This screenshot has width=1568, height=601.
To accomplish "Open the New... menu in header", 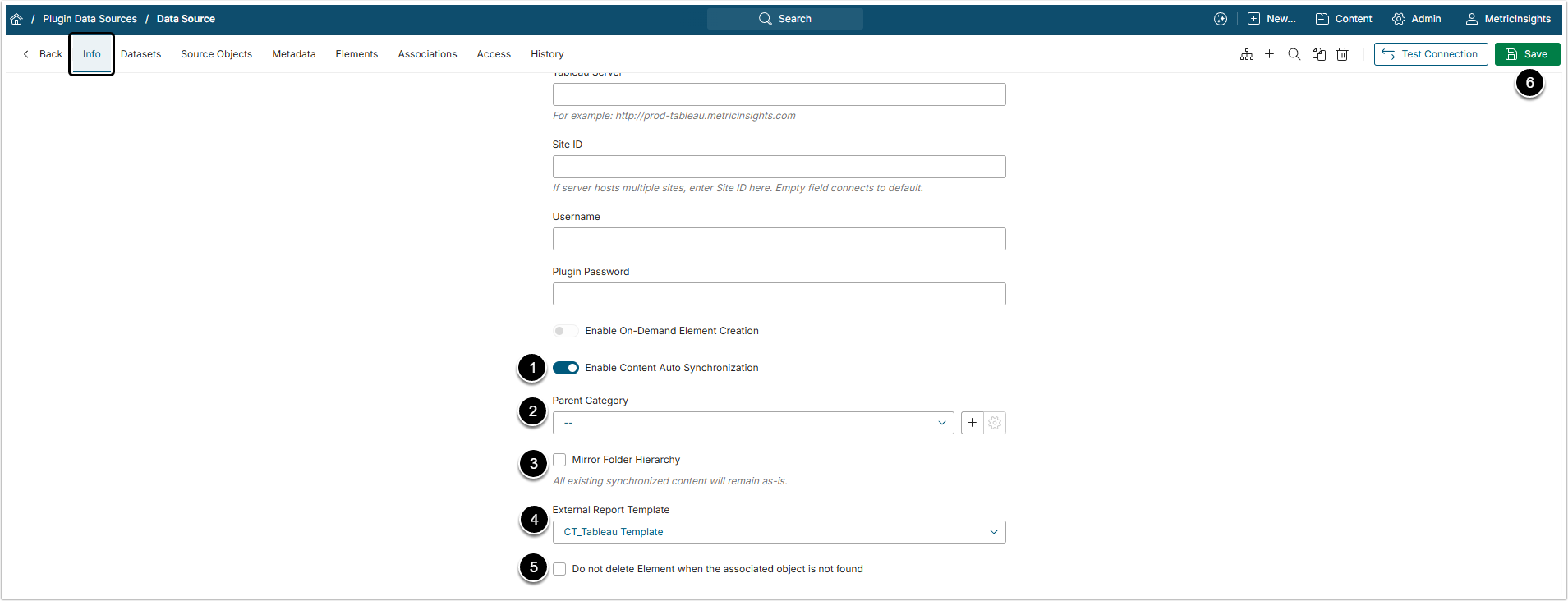I will 1271,19.
